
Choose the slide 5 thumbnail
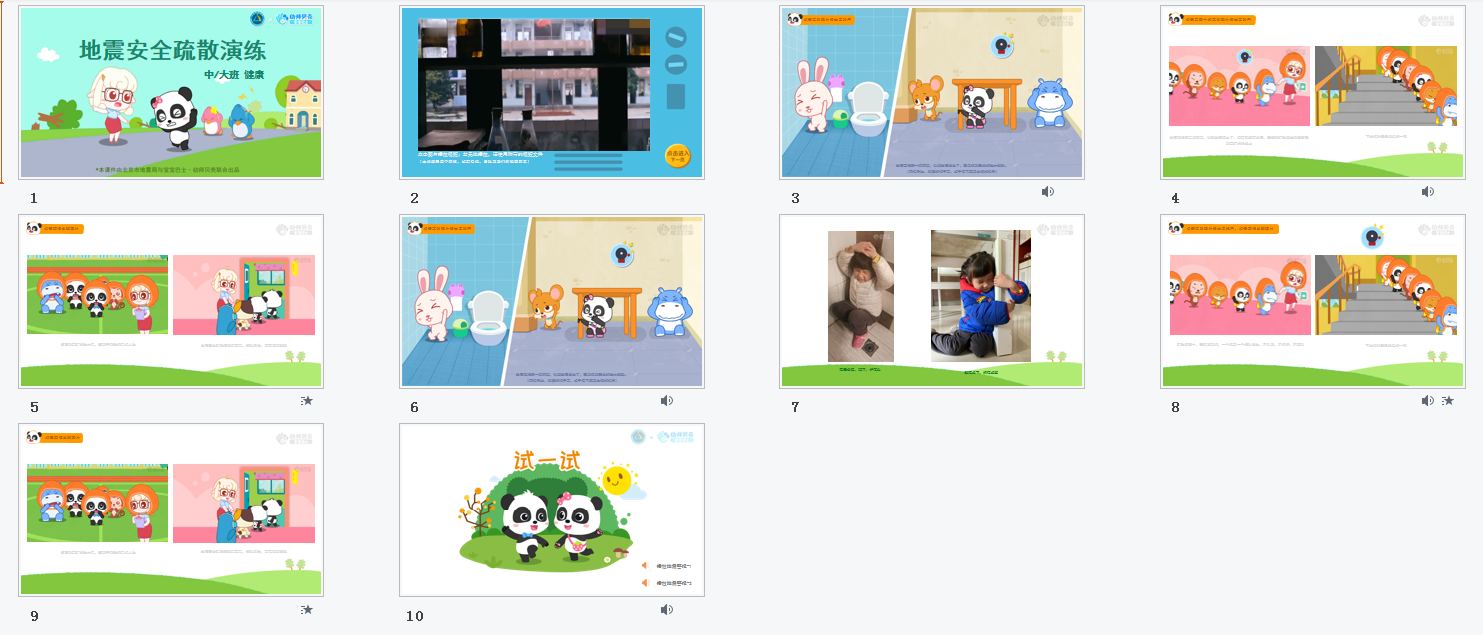click(171, 302)
